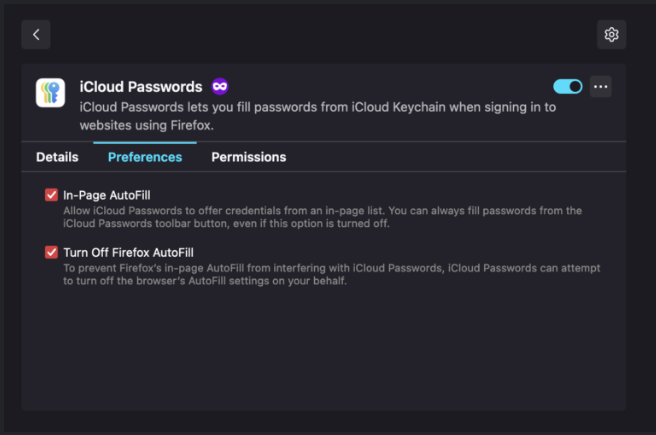Go back using the left arrow button
This screenshot has height=435, width=656.
(x=36, y=34)
